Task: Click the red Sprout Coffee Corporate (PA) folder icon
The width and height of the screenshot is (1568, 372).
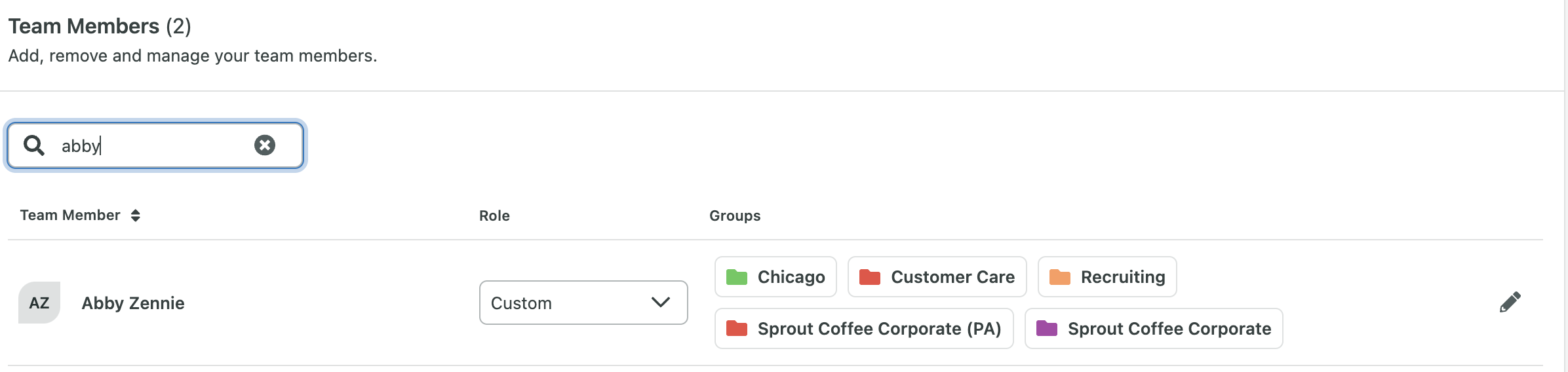Action: click(x=737, y=328)
